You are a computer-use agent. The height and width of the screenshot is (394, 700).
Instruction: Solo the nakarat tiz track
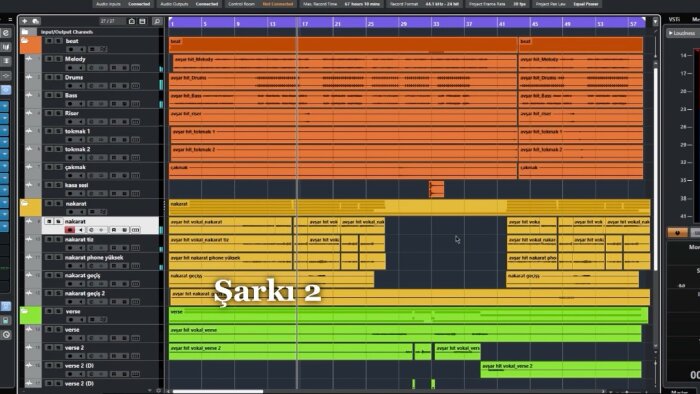(58, 239)
